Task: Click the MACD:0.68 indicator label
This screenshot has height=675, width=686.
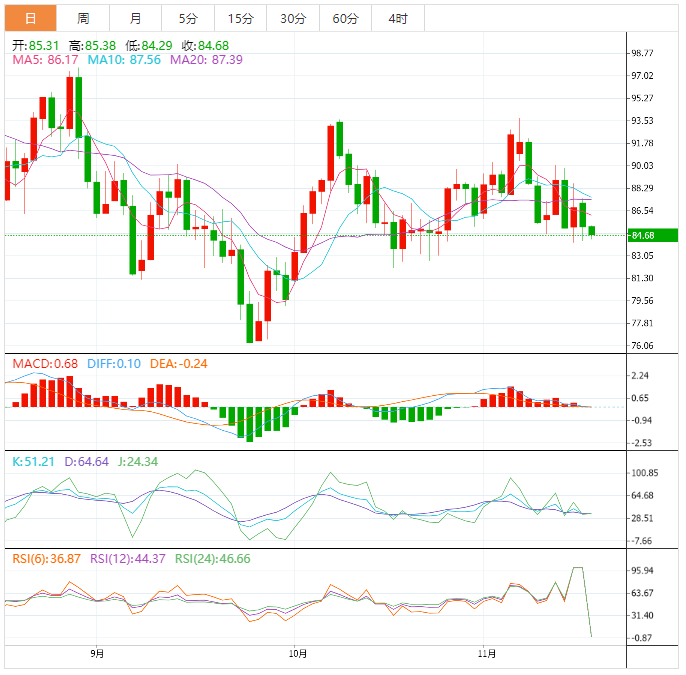Action: [x=45, y=363]
